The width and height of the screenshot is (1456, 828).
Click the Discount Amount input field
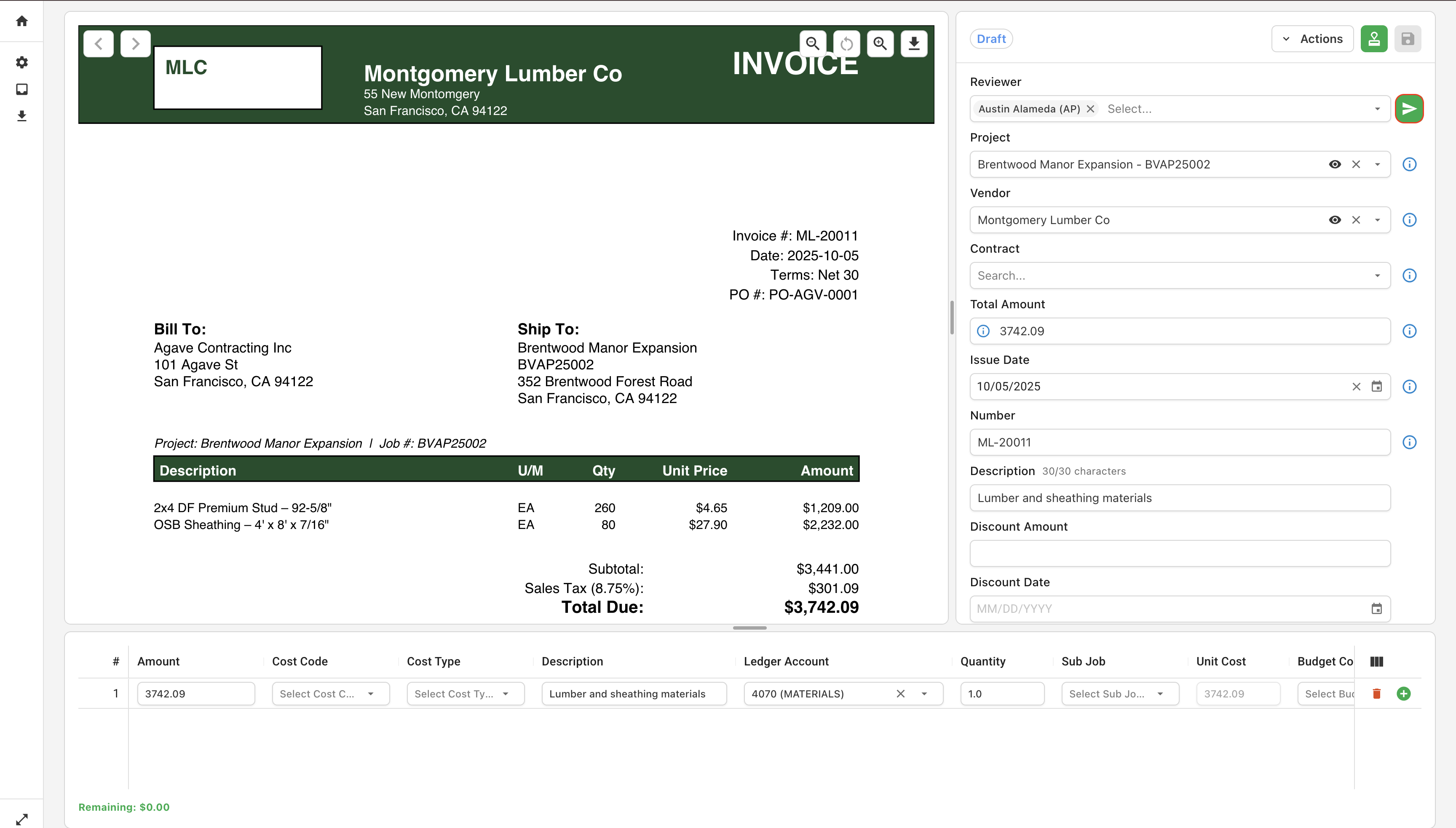pos(1180,553)
